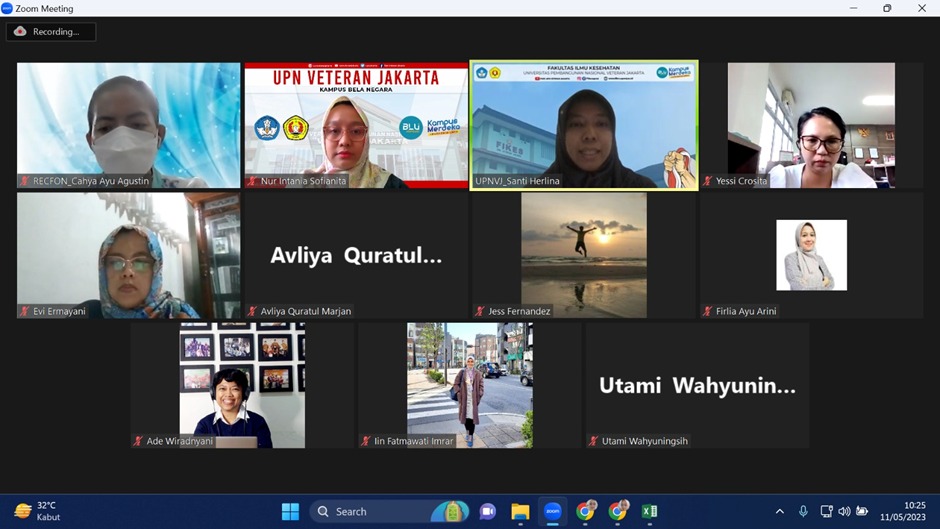Select UPNVJ_Santi Herlina's video tile
Screen dimensions: 940x529
(584, 125)
